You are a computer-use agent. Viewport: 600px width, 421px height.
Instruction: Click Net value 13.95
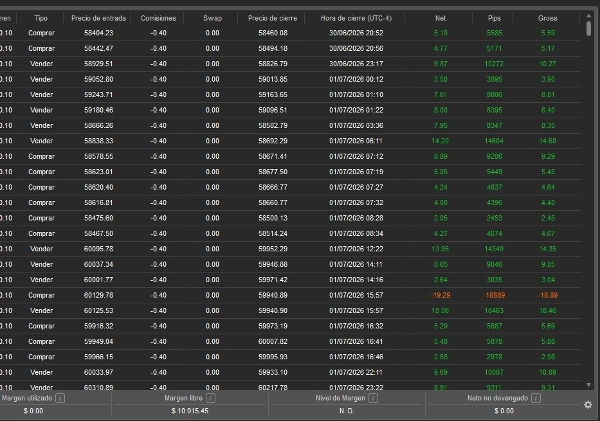click(x=440, y=249)
